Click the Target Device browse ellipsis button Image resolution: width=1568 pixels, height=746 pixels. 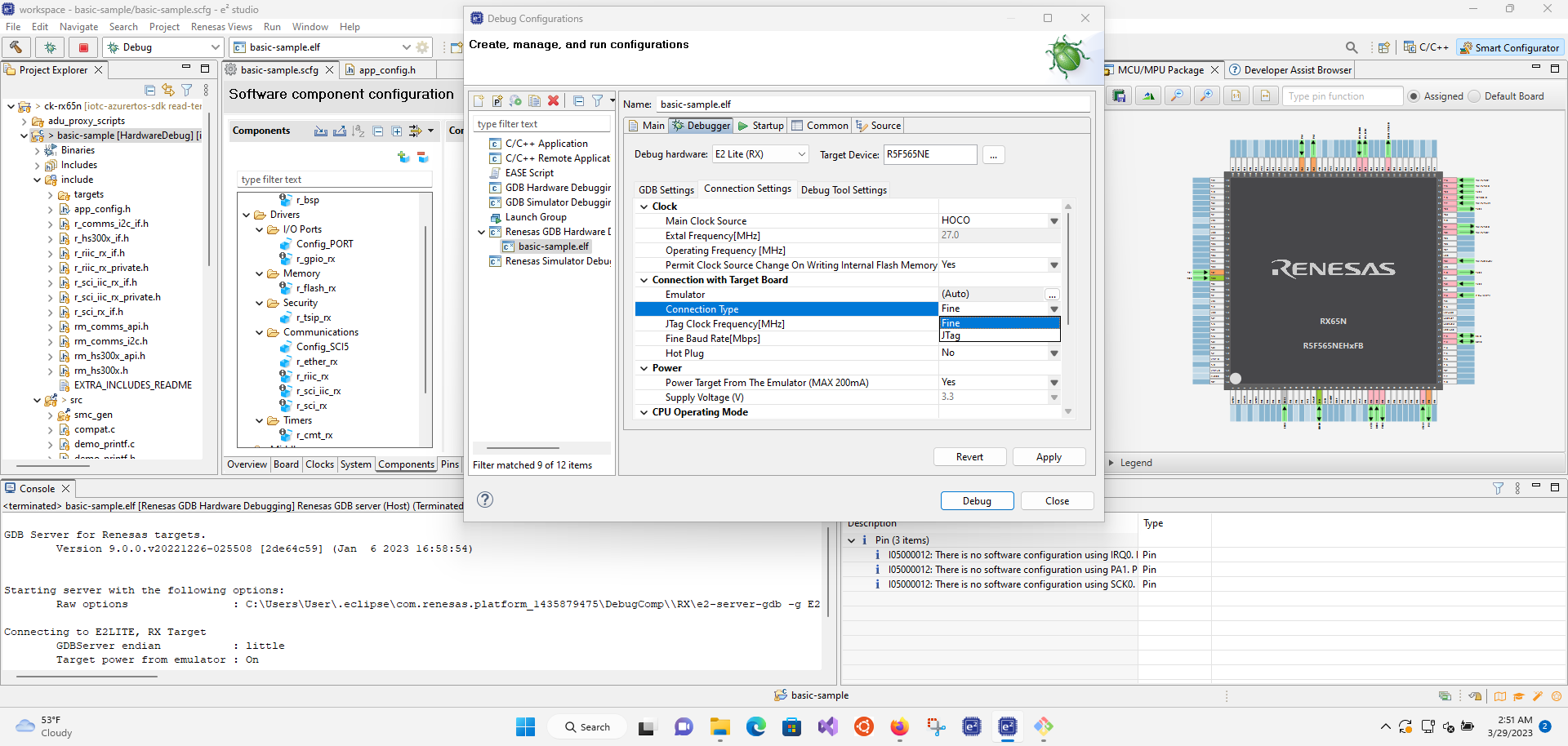point(993,155)
